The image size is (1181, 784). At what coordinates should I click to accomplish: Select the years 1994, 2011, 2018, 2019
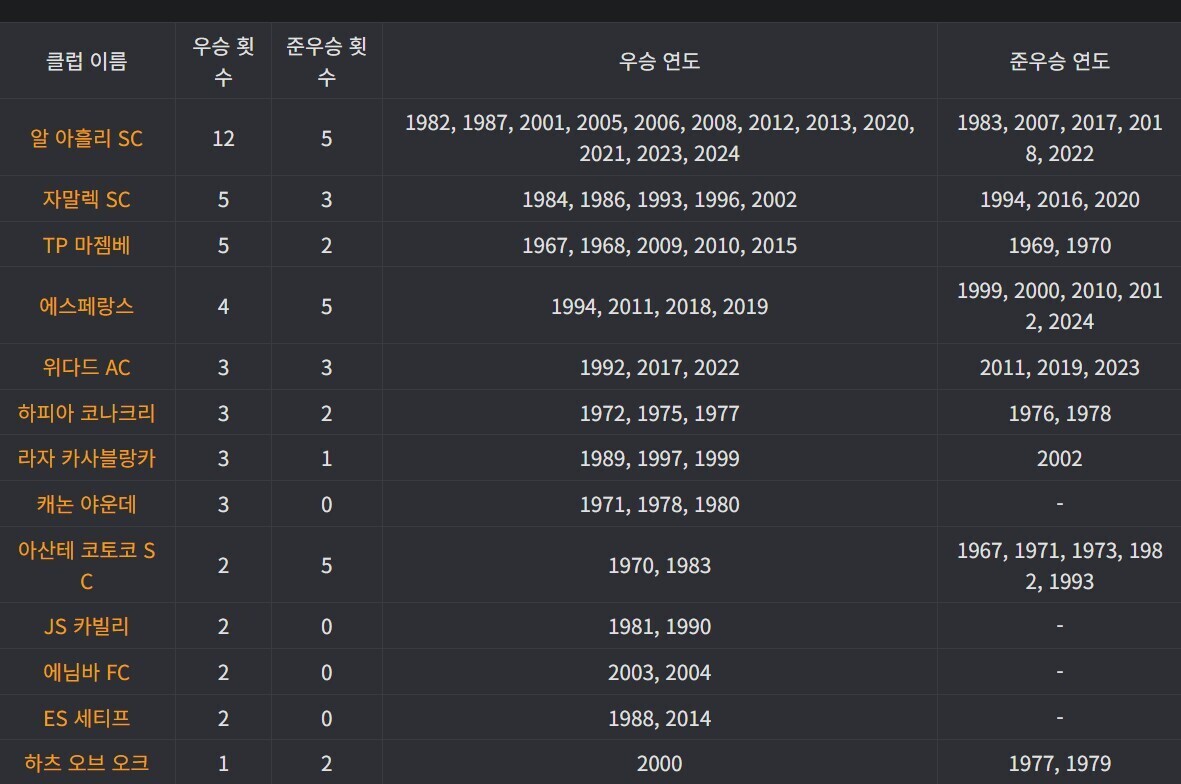click(x=660, y=307)
